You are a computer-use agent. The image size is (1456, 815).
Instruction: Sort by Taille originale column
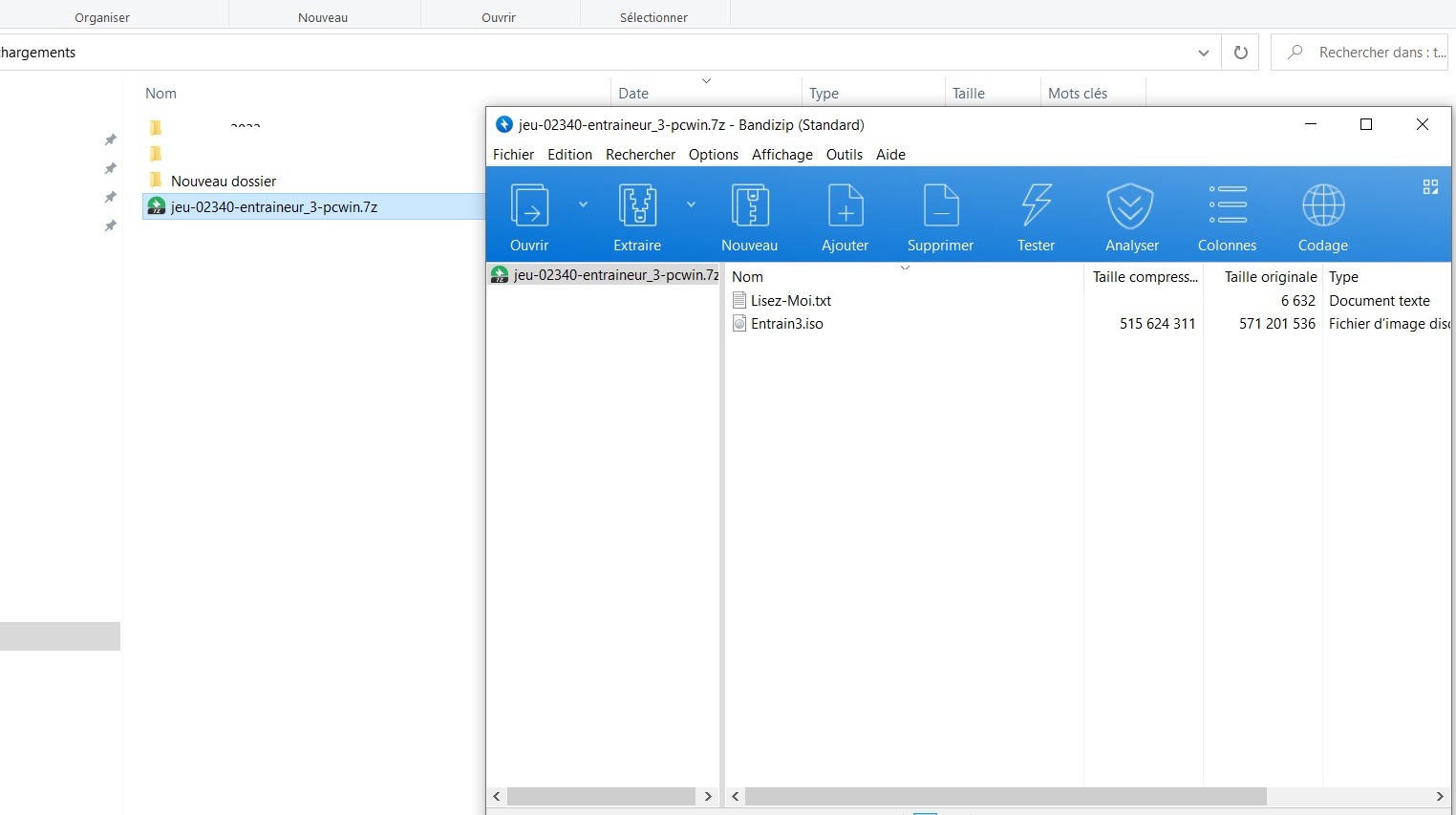click(x=1263, y=277)
